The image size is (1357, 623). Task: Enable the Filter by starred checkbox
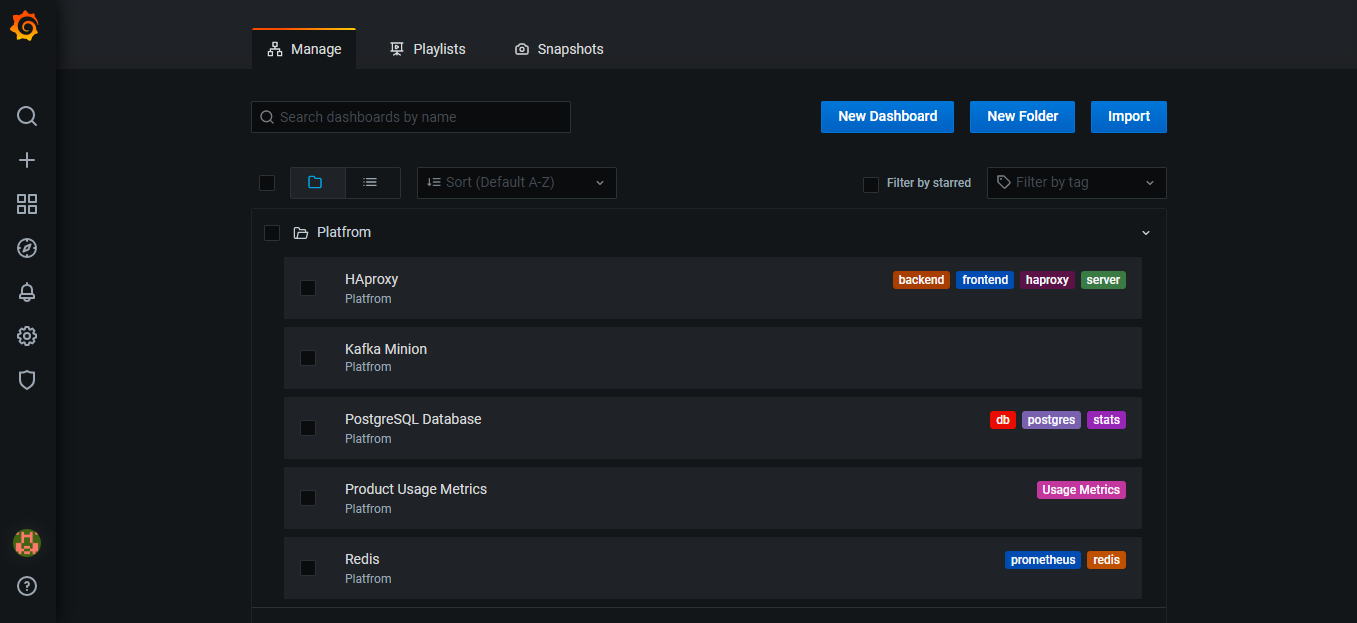pos(871,184)
